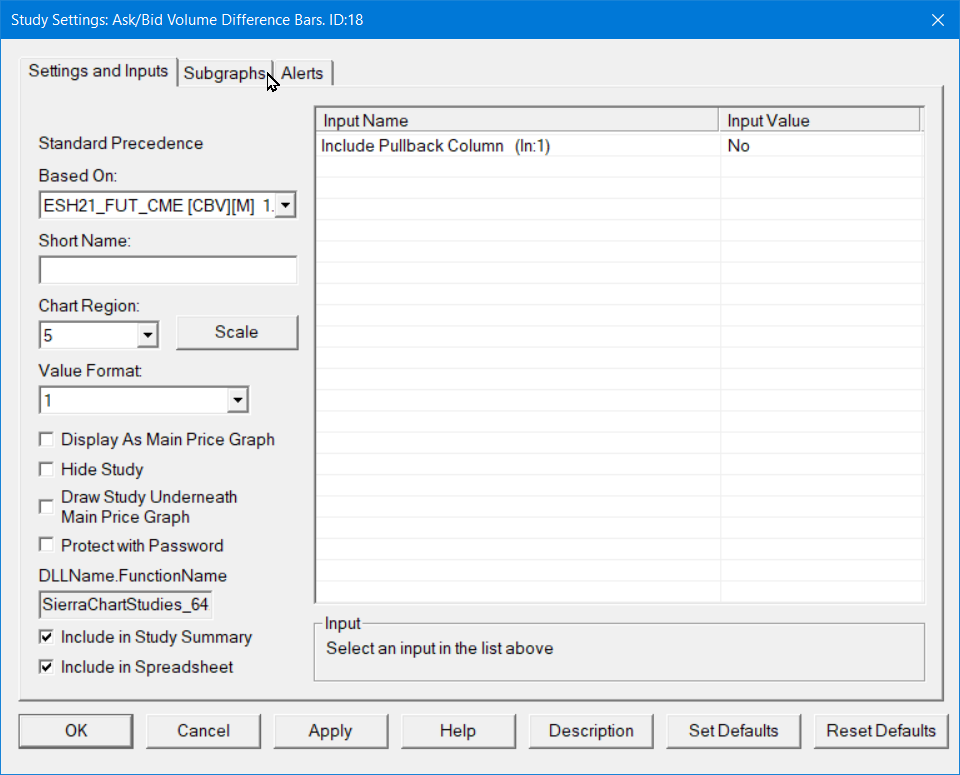This screenshot has width=960, height=775.
Task: Open the Based On dropdown
Action: point(285,205)
